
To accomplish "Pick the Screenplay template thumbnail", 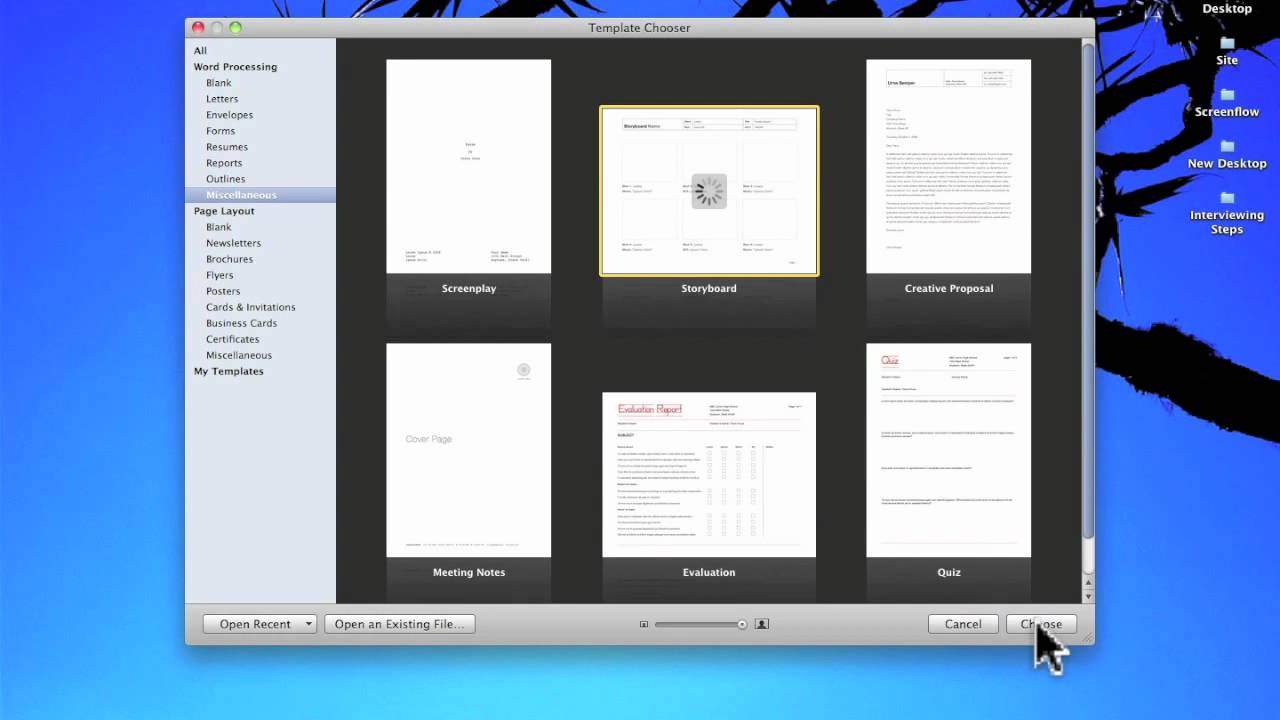I will [469, 166].
